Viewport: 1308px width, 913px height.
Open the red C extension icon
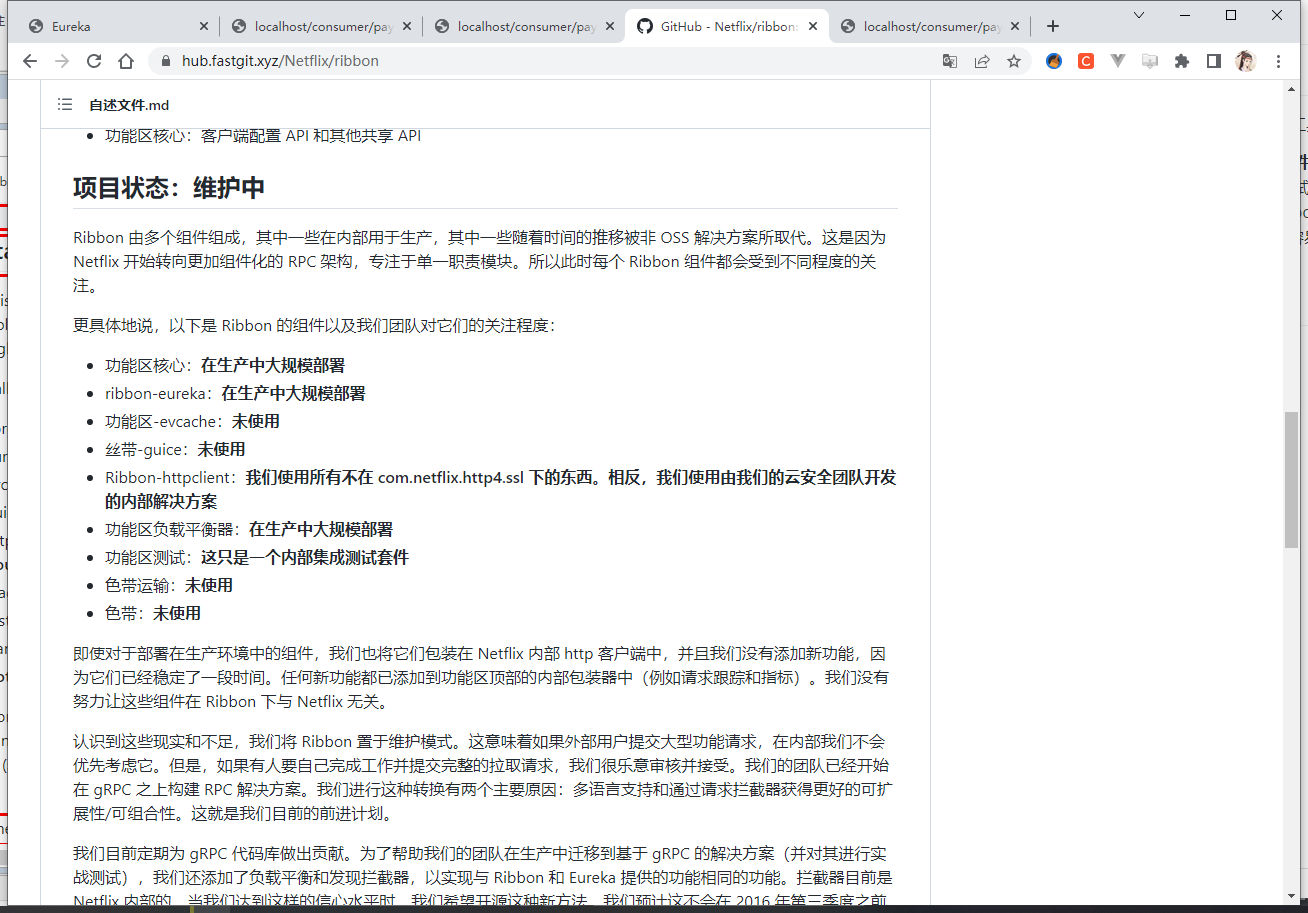1086,61
